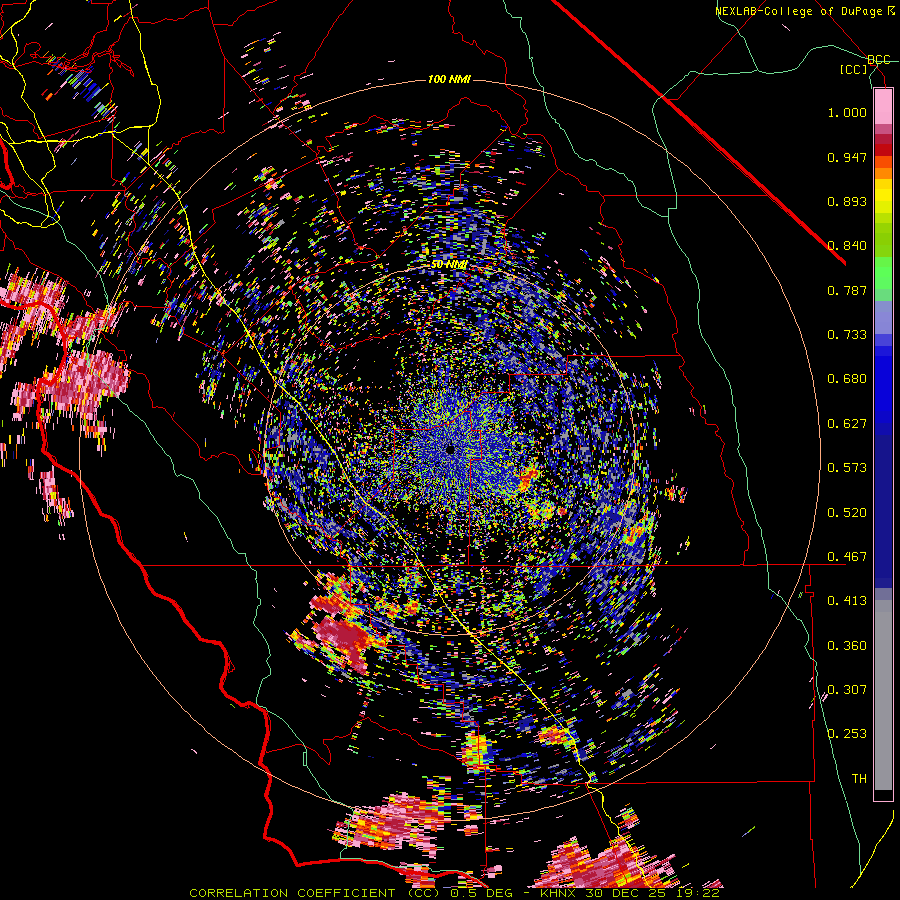Click the 0.520 legend value

847,513
